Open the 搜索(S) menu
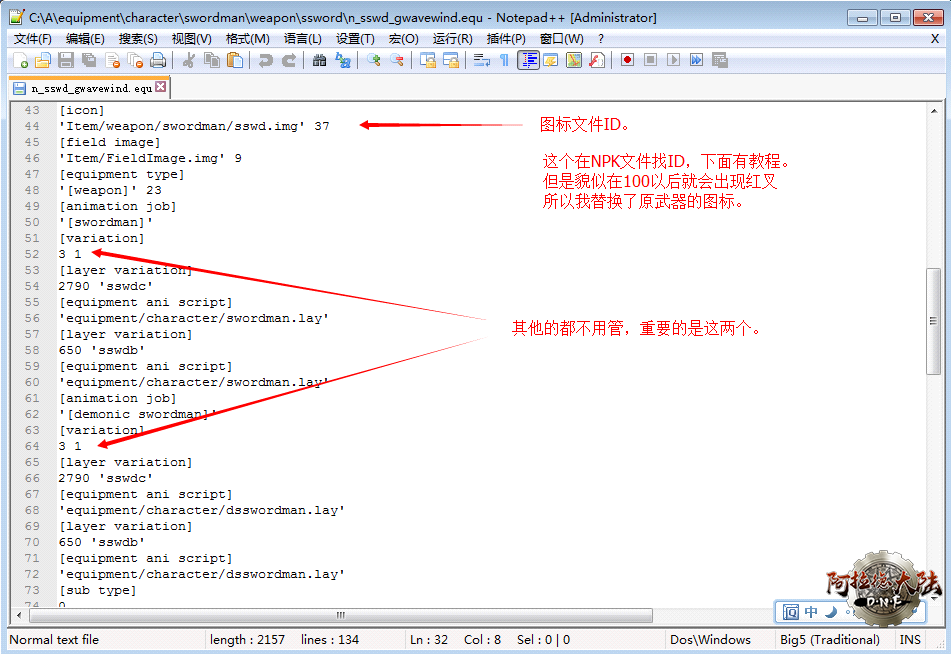This screenshot has height=654, width=951. [x=138, y=39]
